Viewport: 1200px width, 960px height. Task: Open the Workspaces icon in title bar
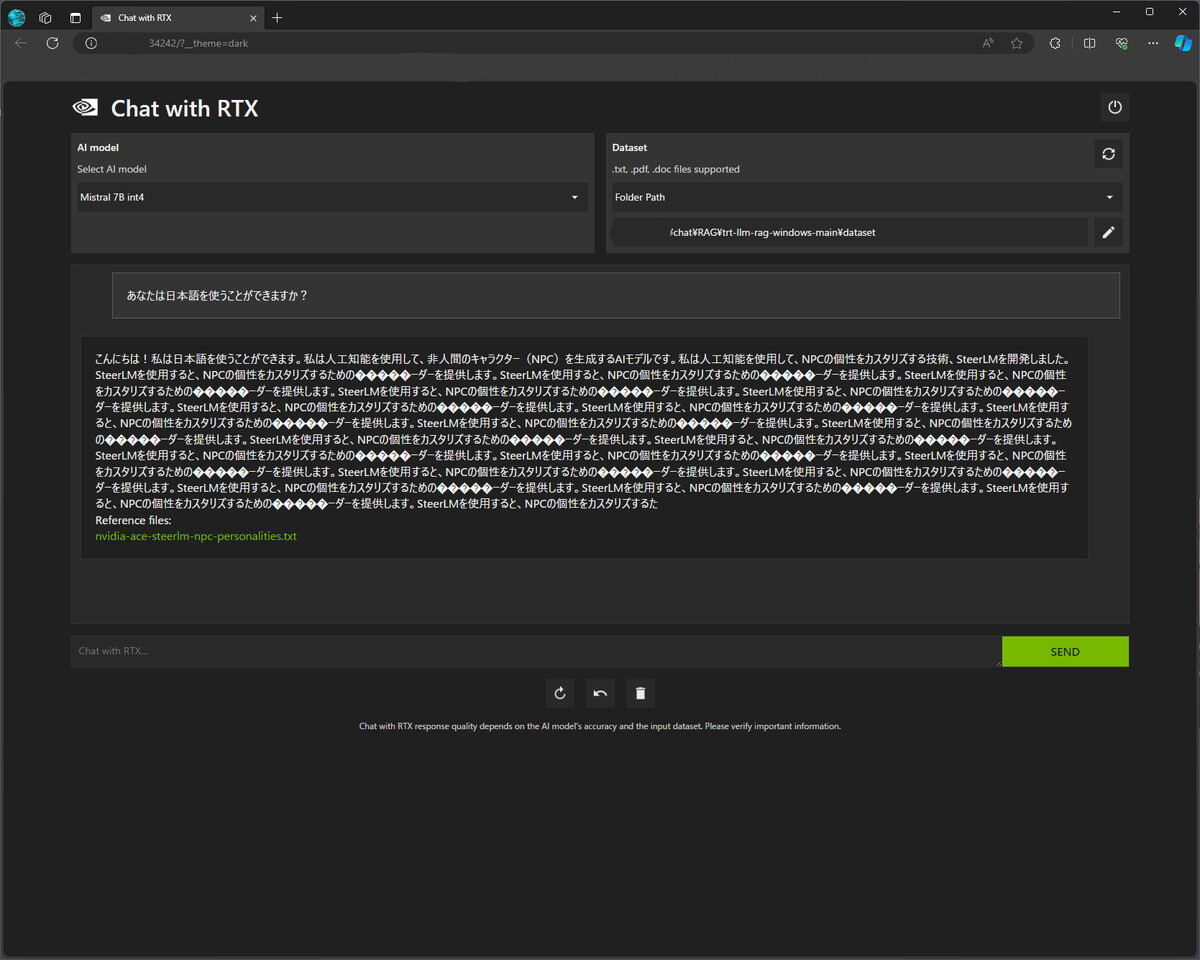45,17
